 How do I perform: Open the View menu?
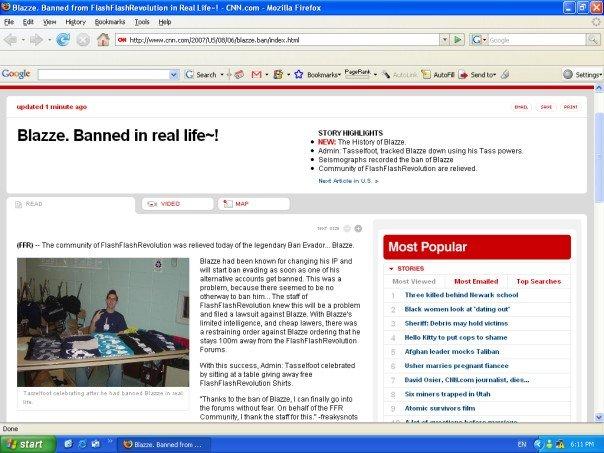coord(49,22)
